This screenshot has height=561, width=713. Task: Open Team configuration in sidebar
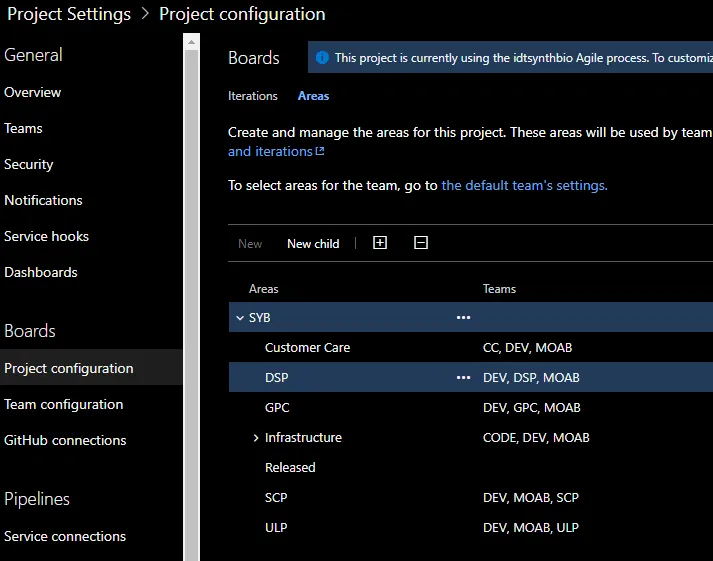click(x=64, y=404)
